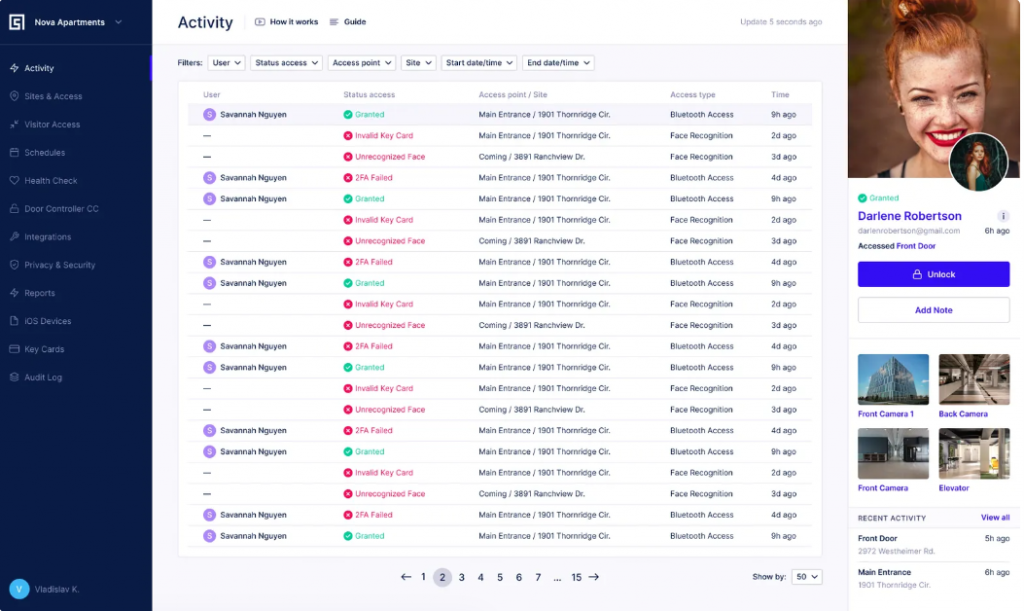Open Integrations using the wrench icon
This screenshot has width=1024, height=611.
[x=13, y=236]
